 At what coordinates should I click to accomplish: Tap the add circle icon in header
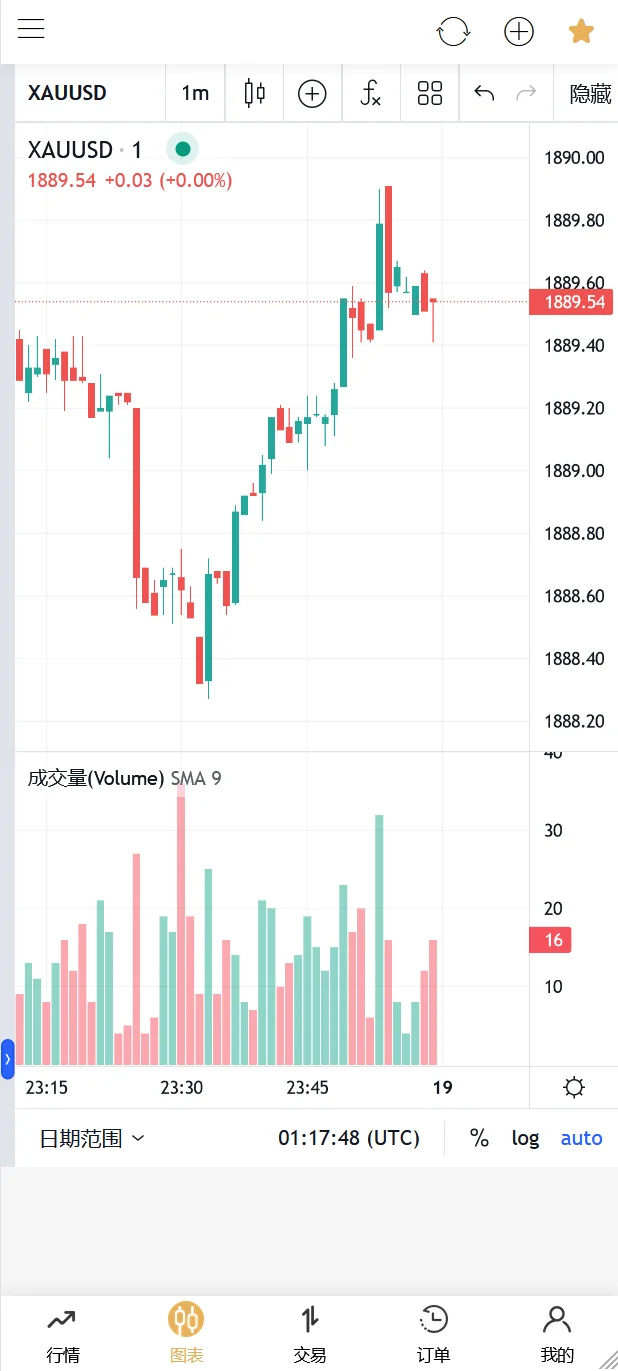[519, 32]
